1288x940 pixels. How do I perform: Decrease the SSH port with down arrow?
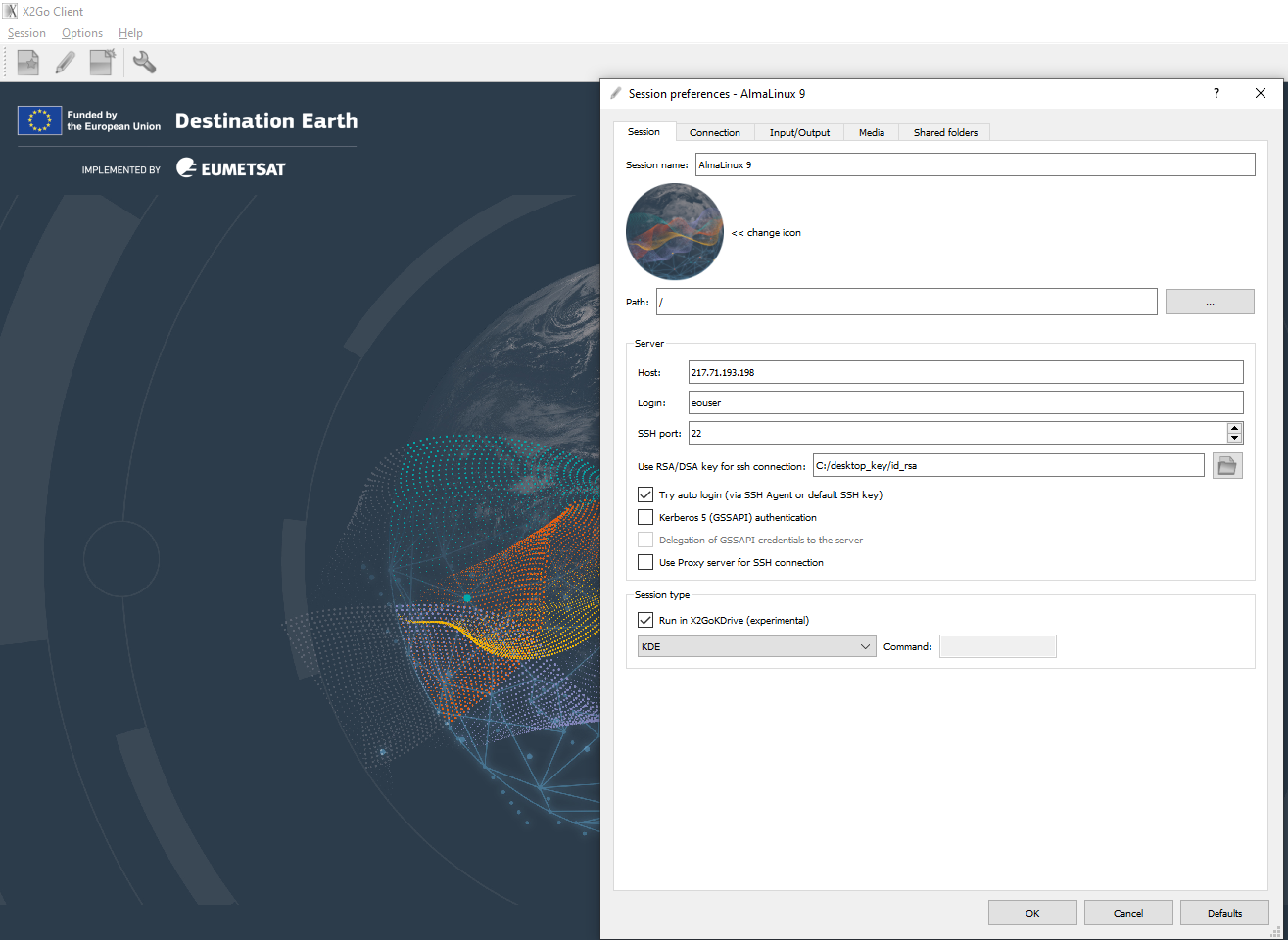[x=1234, y=438]
